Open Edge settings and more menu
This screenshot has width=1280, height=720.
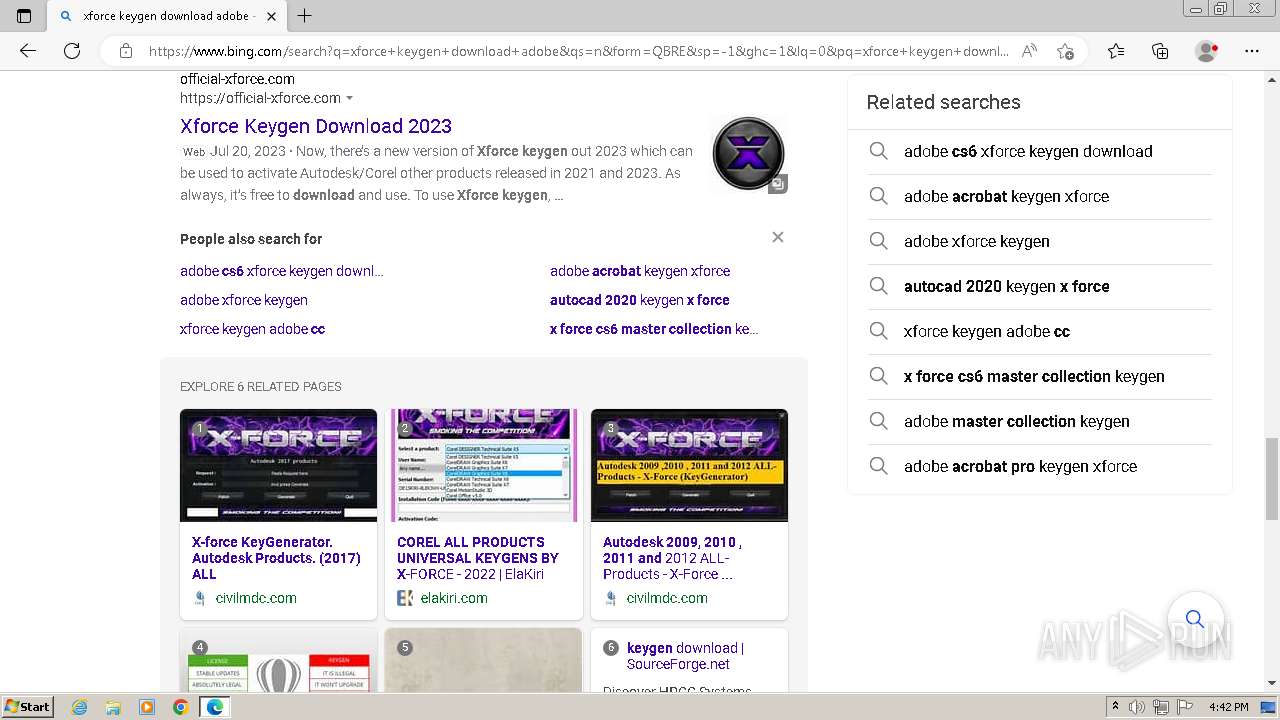click(1252, 51)
